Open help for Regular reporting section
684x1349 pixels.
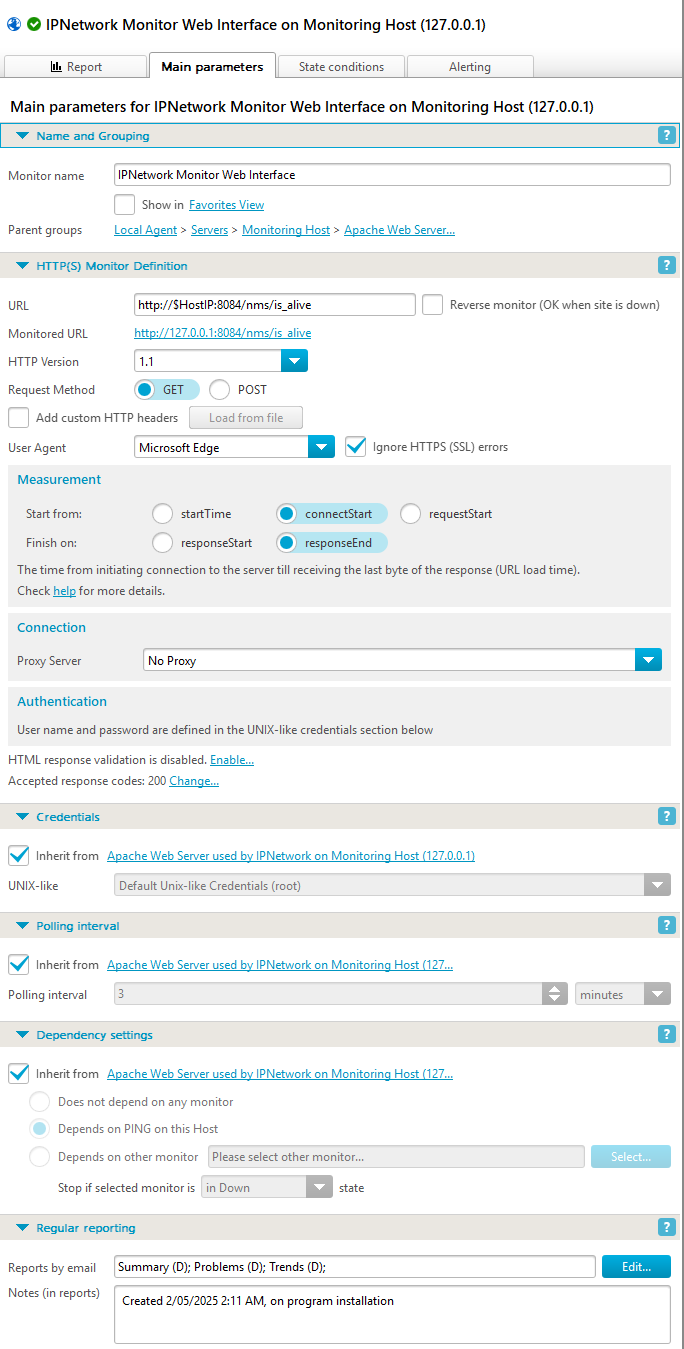pyautogui.click(x=667, y=1227)
